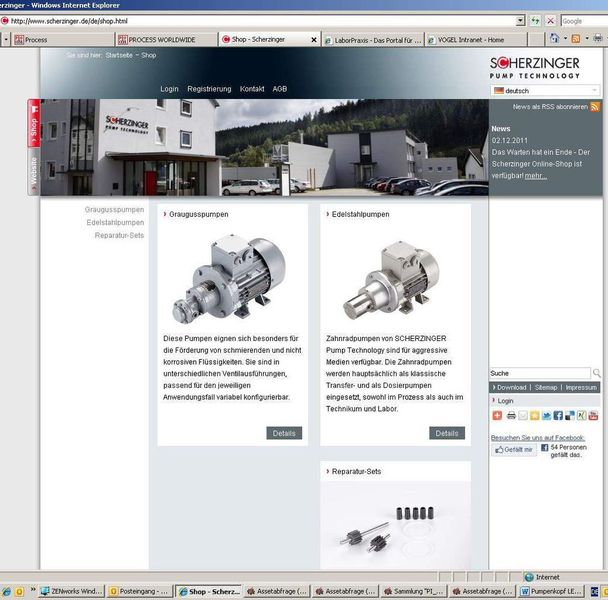Click the Edelstahlpumpen card heading
This screenshot has height=600, width=608.
tap(360, 214)
